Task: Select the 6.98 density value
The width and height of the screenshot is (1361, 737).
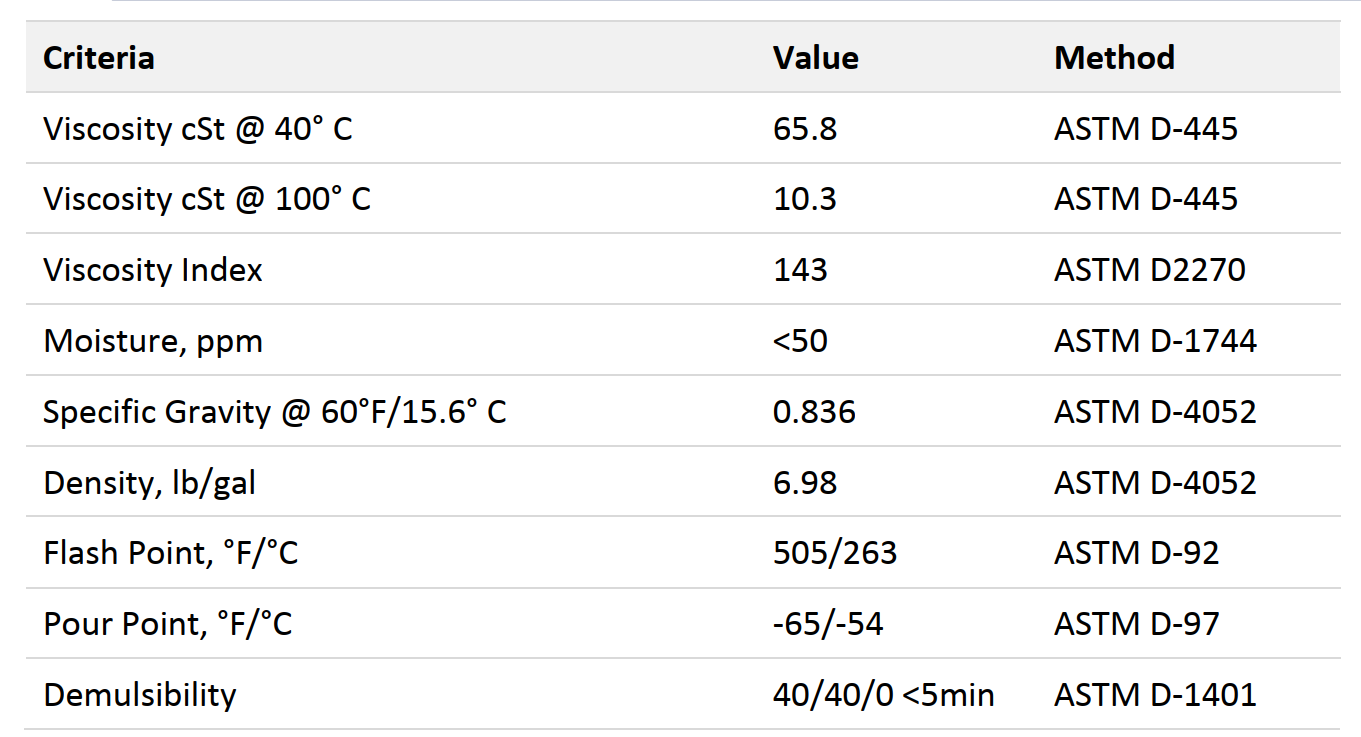Action: coord(804,483)
